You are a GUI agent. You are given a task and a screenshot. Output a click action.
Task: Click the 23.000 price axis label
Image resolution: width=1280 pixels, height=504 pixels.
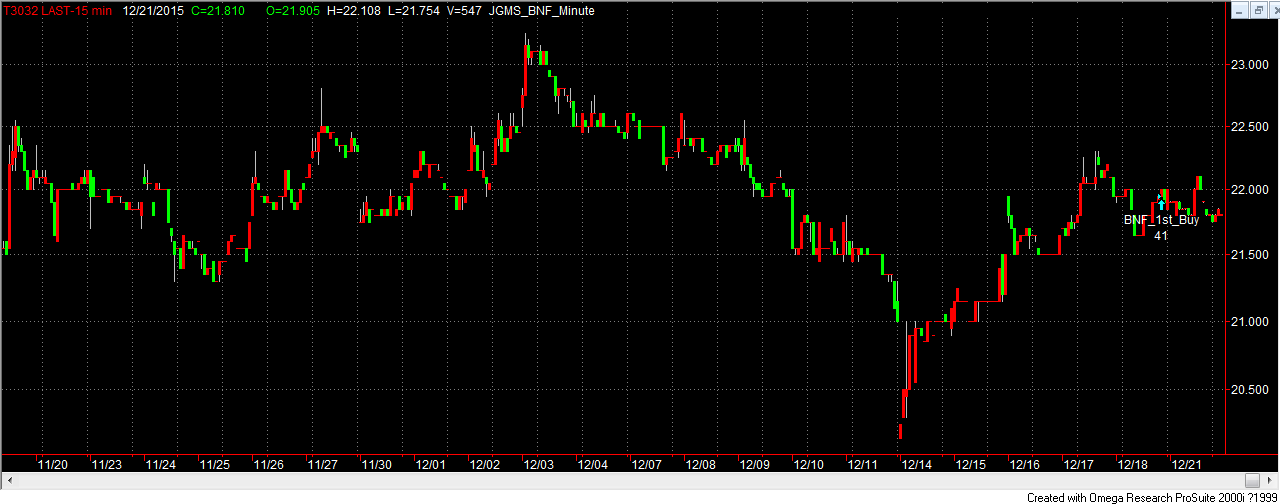point(1250,65)
